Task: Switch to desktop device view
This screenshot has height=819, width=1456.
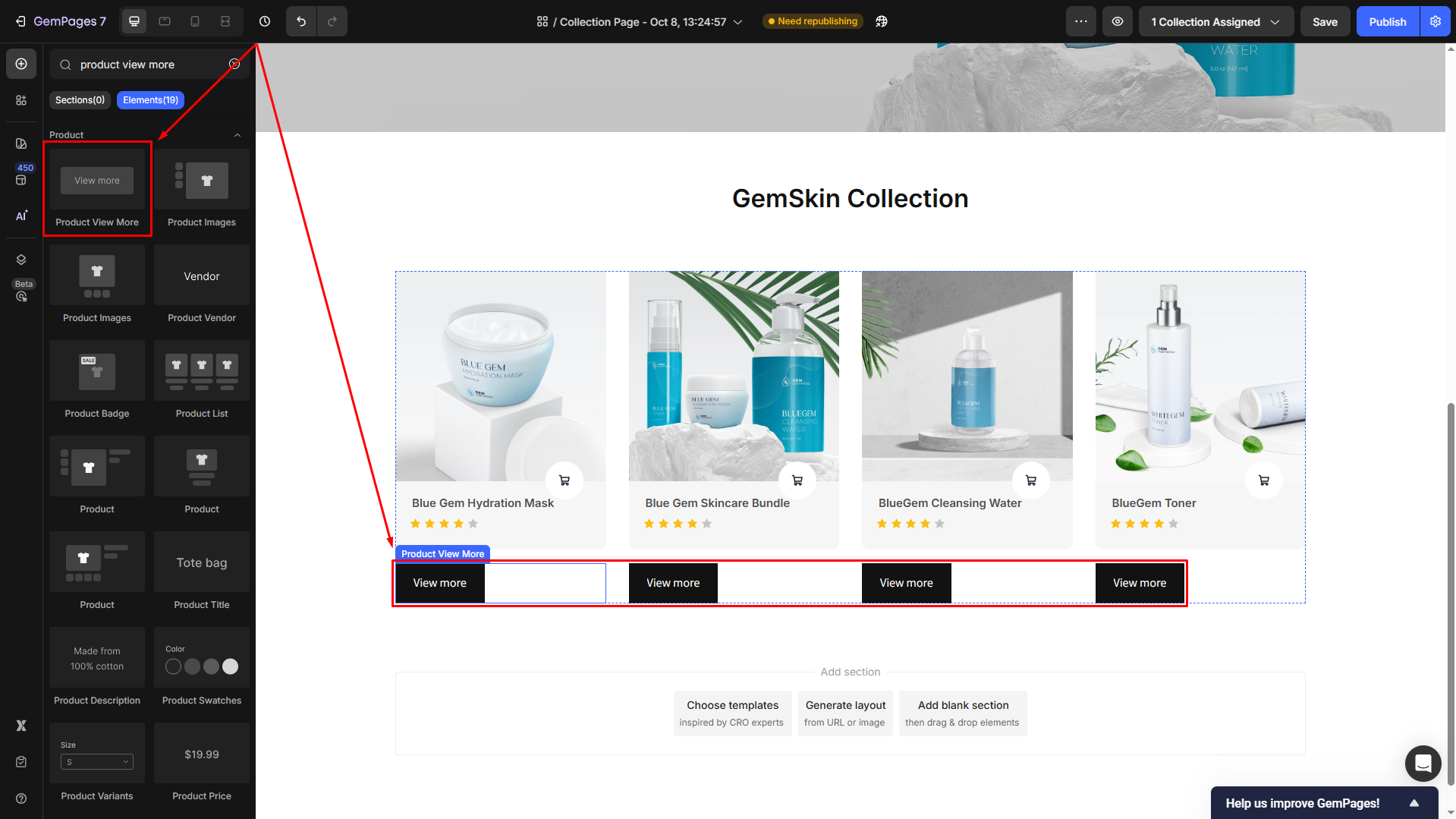Action: [x=134, y=21]
